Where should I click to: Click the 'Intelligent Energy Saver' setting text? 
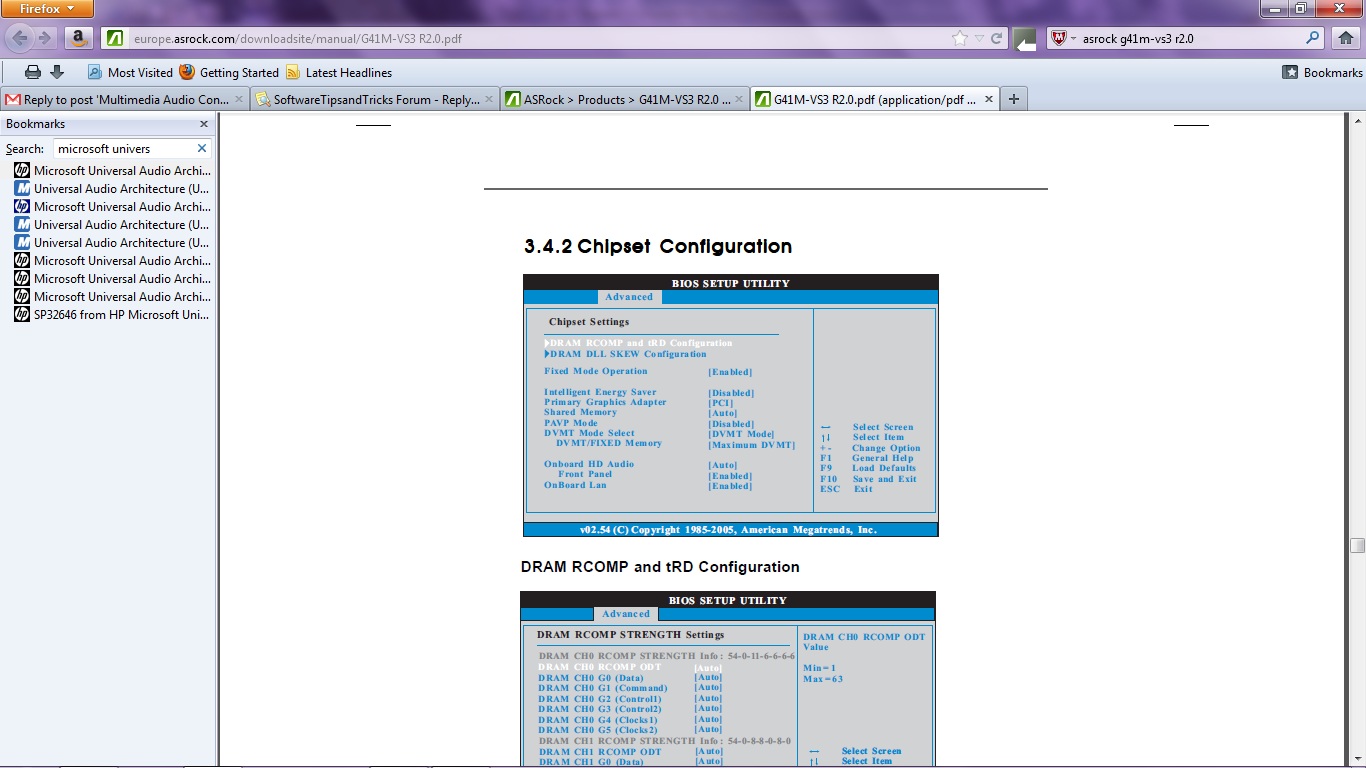600,392
